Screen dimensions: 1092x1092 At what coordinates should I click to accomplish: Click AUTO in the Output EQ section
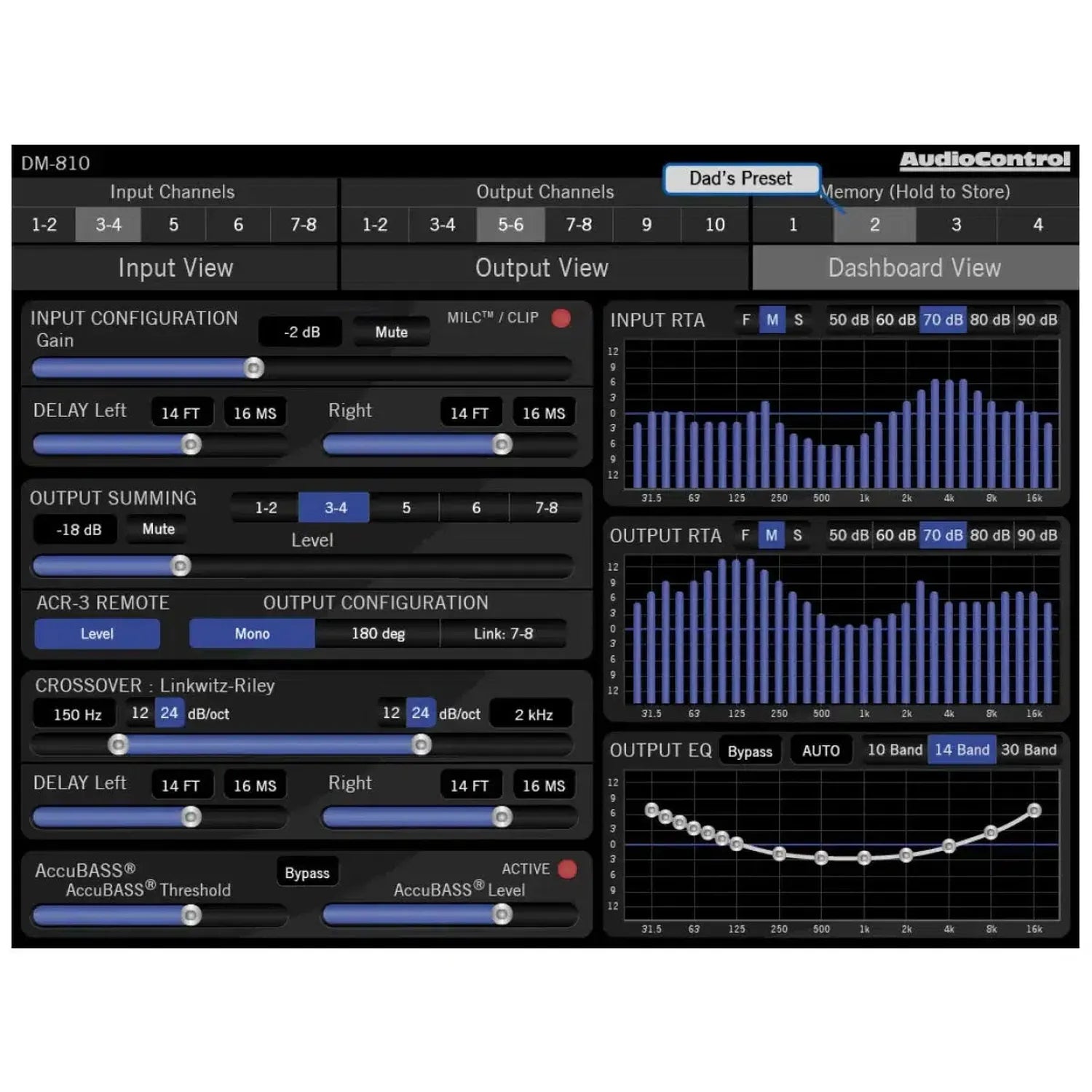coord(821,749)
